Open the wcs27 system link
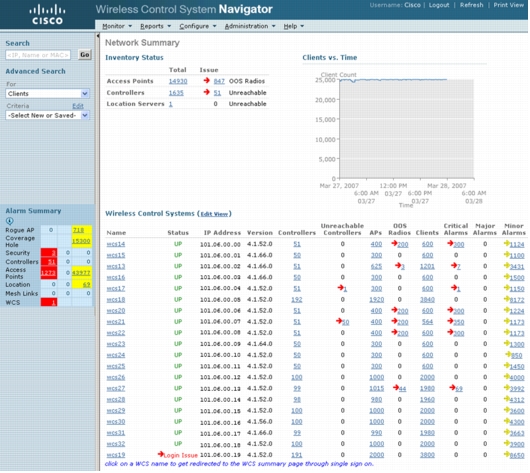Screen dimensions: 530x473 (116, 389)
